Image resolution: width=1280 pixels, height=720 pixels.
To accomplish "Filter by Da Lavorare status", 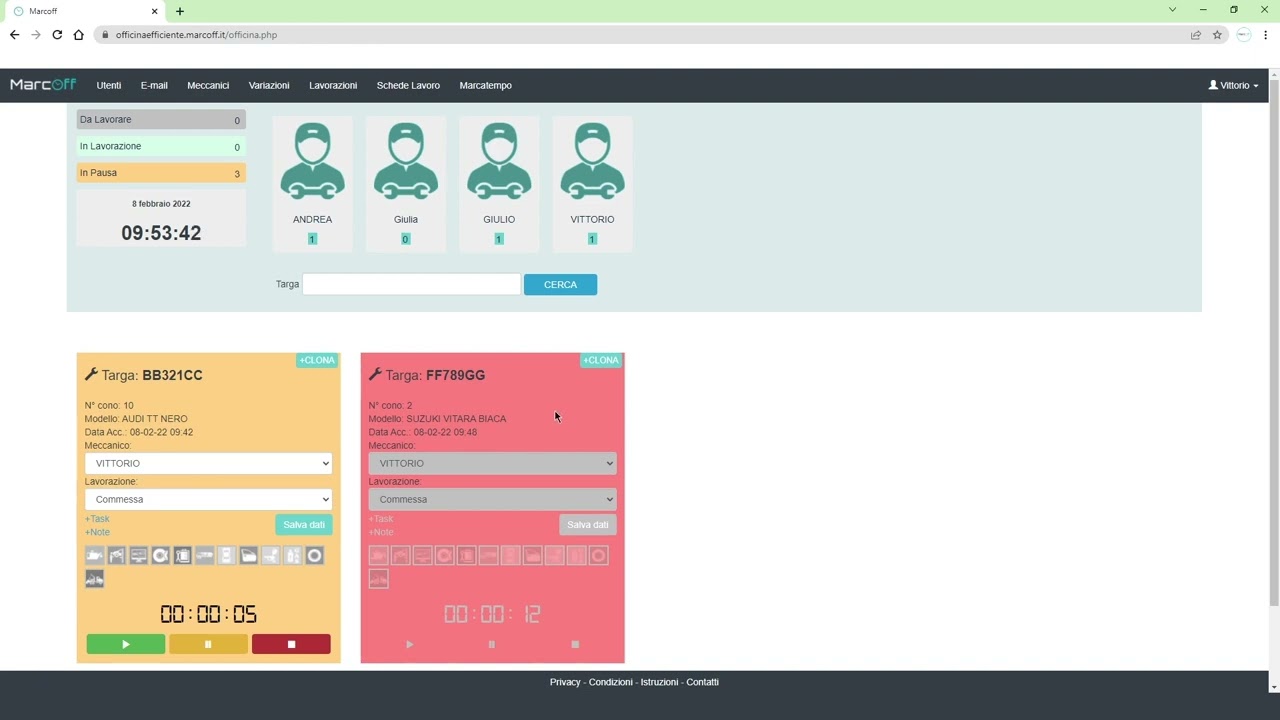I will [x=161, y=120].
